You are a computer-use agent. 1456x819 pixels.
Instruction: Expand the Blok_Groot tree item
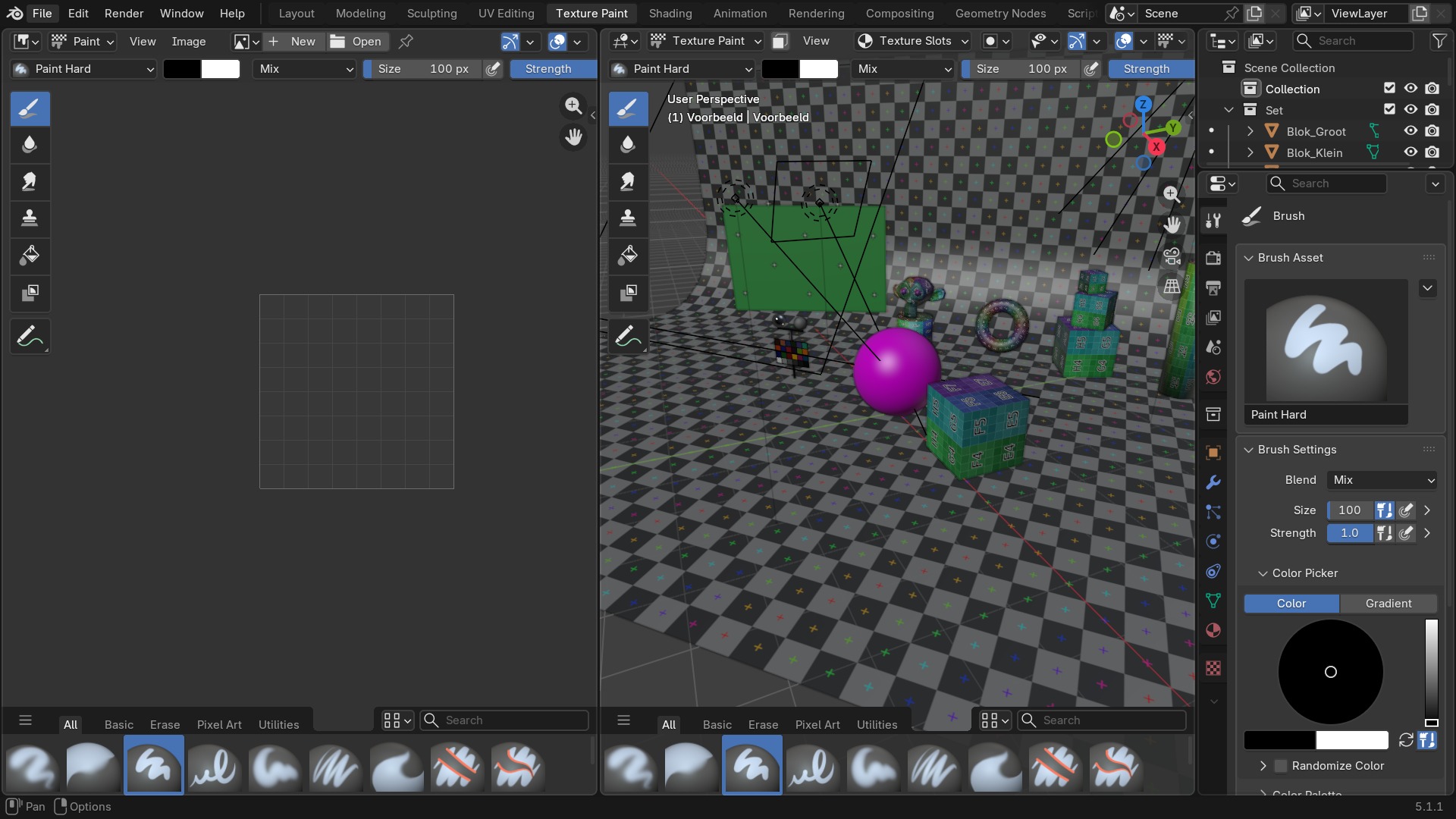pos(1250,131)
